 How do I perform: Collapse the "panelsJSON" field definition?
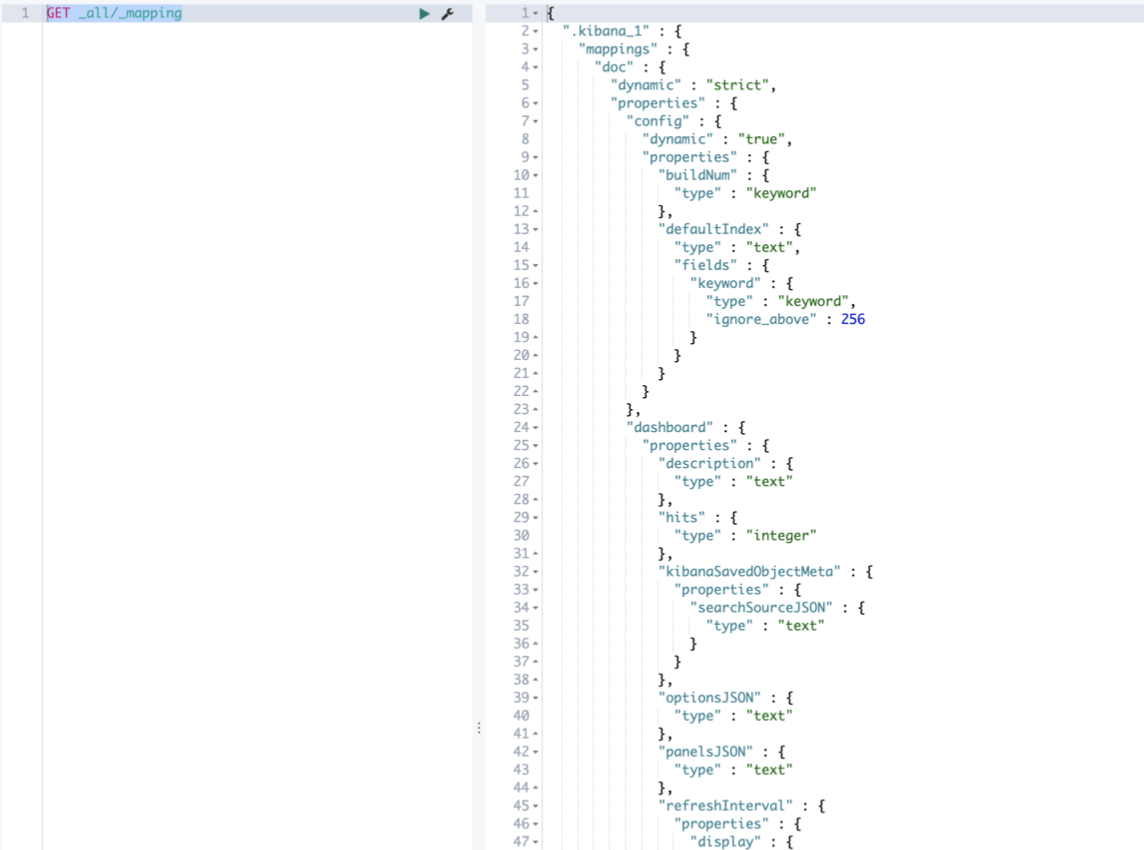[534, 751]
